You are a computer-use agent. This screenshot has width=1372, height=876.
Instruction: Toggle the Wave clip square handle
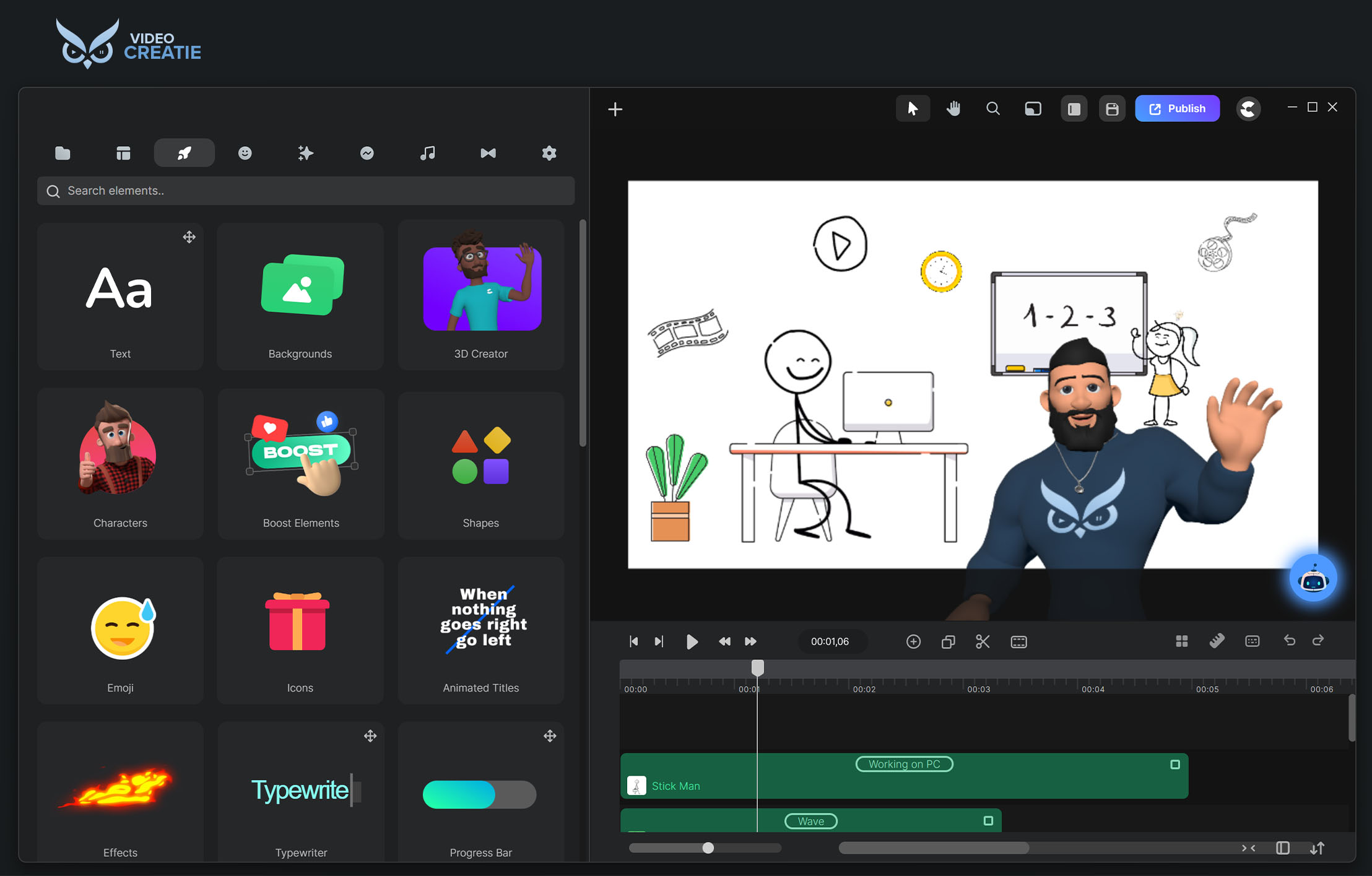[988, 821]
